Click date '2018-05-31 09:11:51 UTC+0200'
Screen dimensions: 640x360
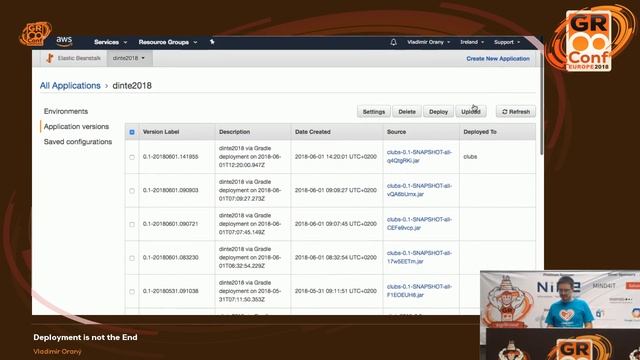[336, 291]
